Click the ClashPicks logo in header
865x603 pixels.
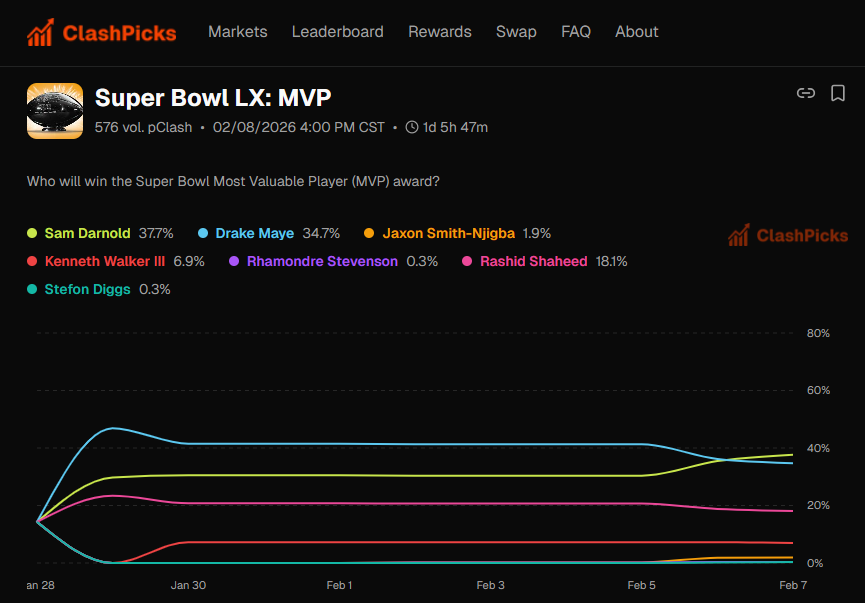(102, 33)
